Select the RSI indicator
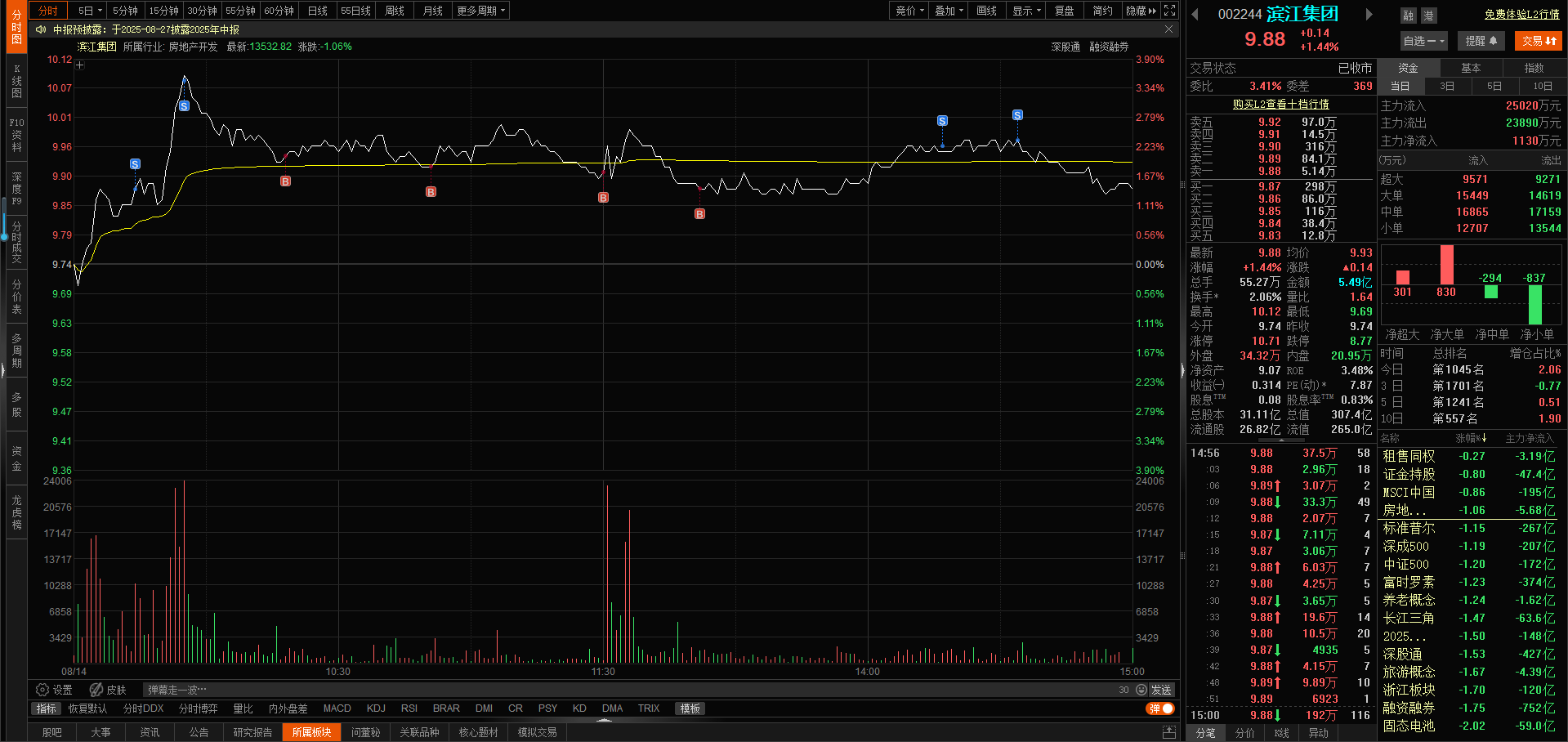Screen dimensions: 1568x742 coord(409,708)
